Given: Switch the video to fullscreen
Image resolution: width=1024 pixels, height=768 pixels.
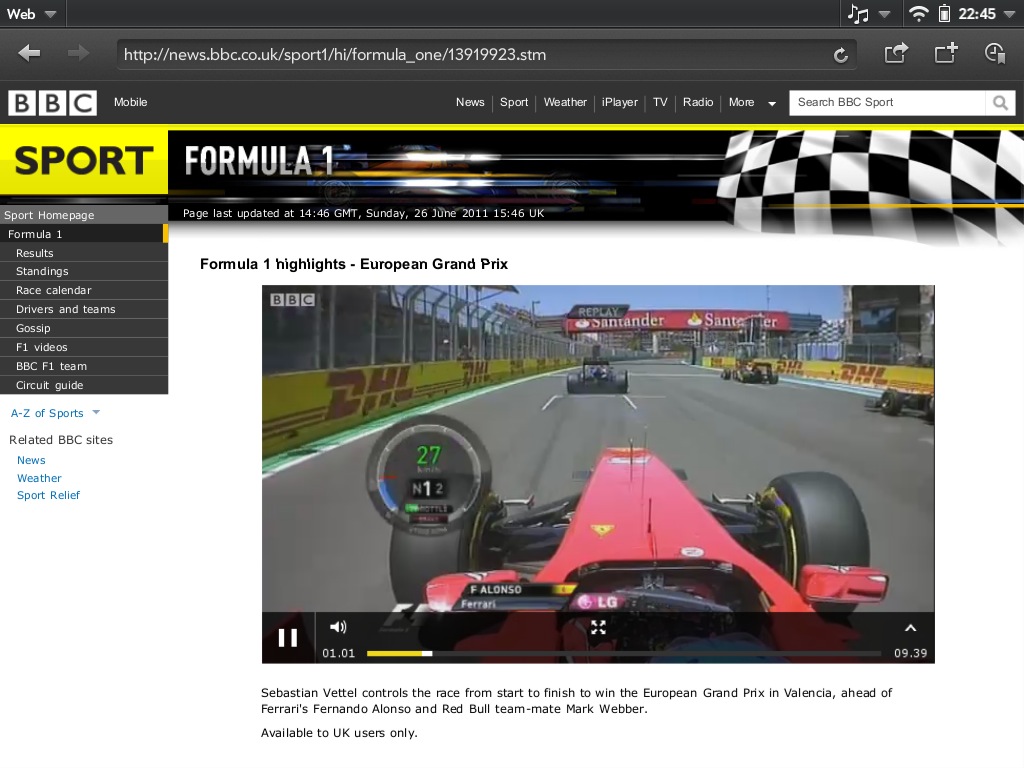Looking at the screenshot, I should tap(598, 628).
